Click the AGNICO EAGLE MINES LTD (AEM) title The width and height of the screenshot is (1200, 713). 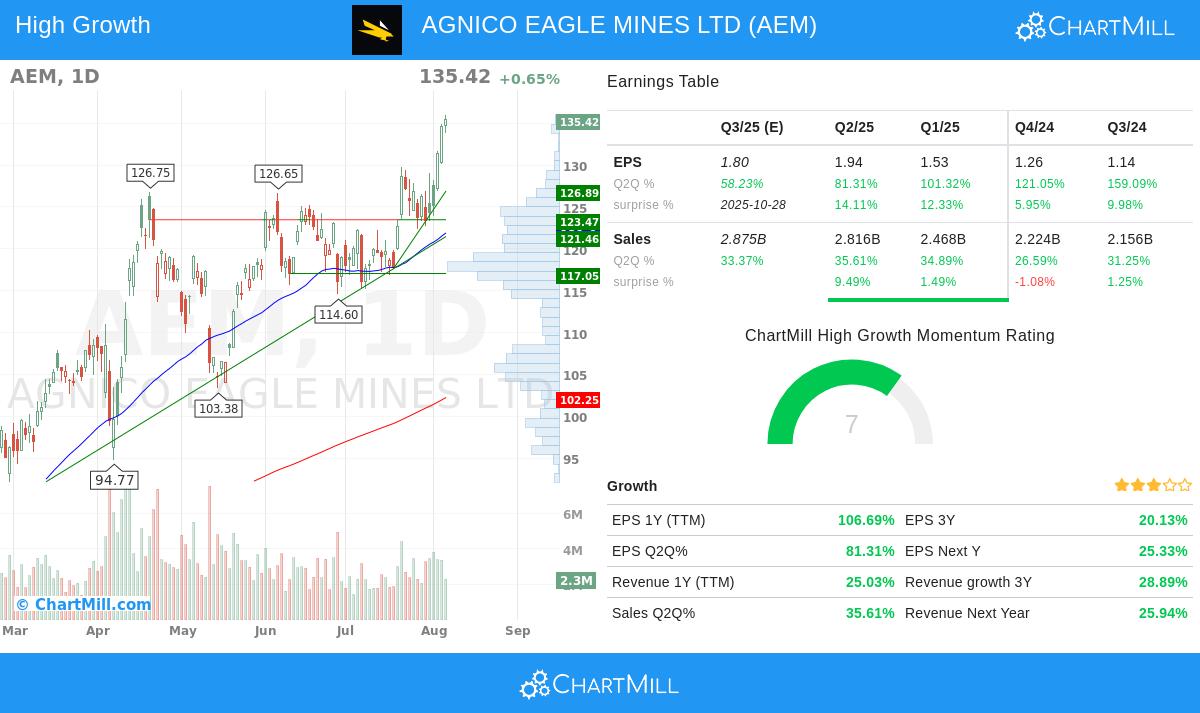(619, 25)
